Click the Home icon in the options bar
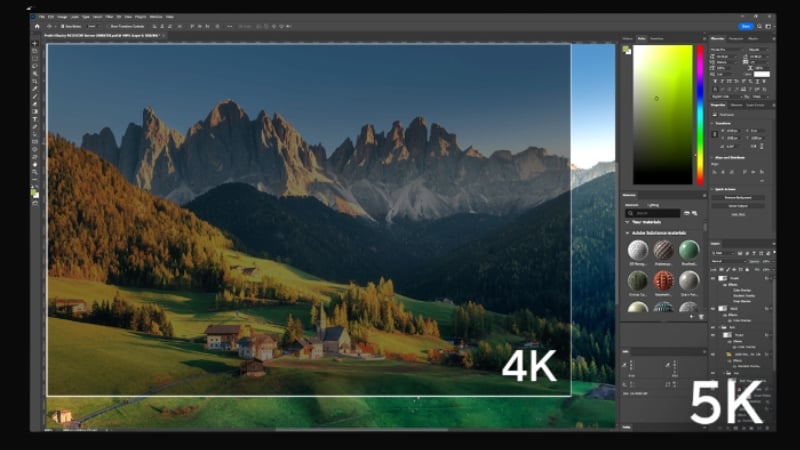 click(36, 27)
